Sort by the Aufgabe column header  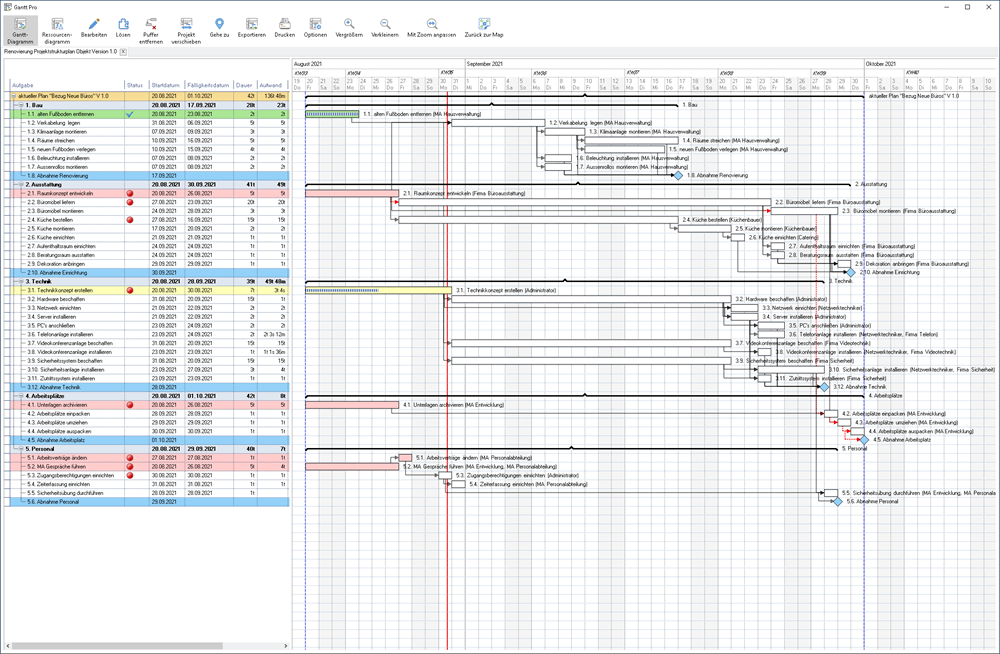click(68, 85)
